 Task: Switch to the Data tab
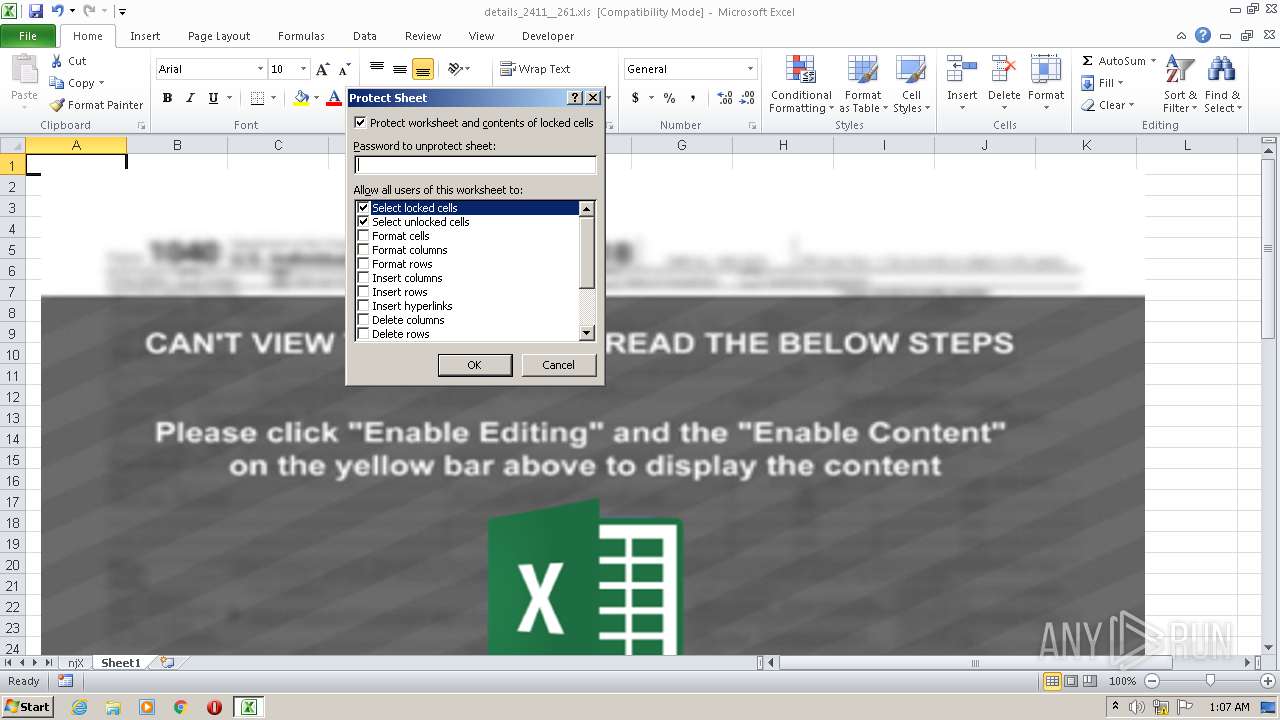coord(365,36)
